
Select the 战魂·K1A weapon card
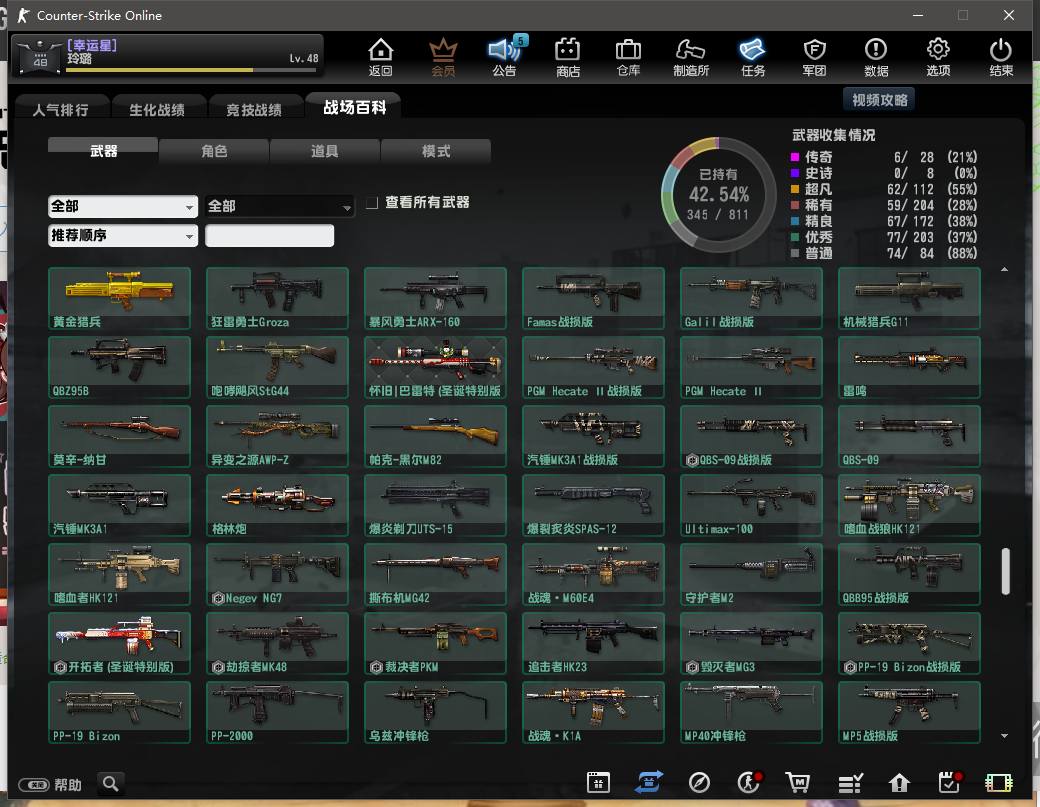593,712
